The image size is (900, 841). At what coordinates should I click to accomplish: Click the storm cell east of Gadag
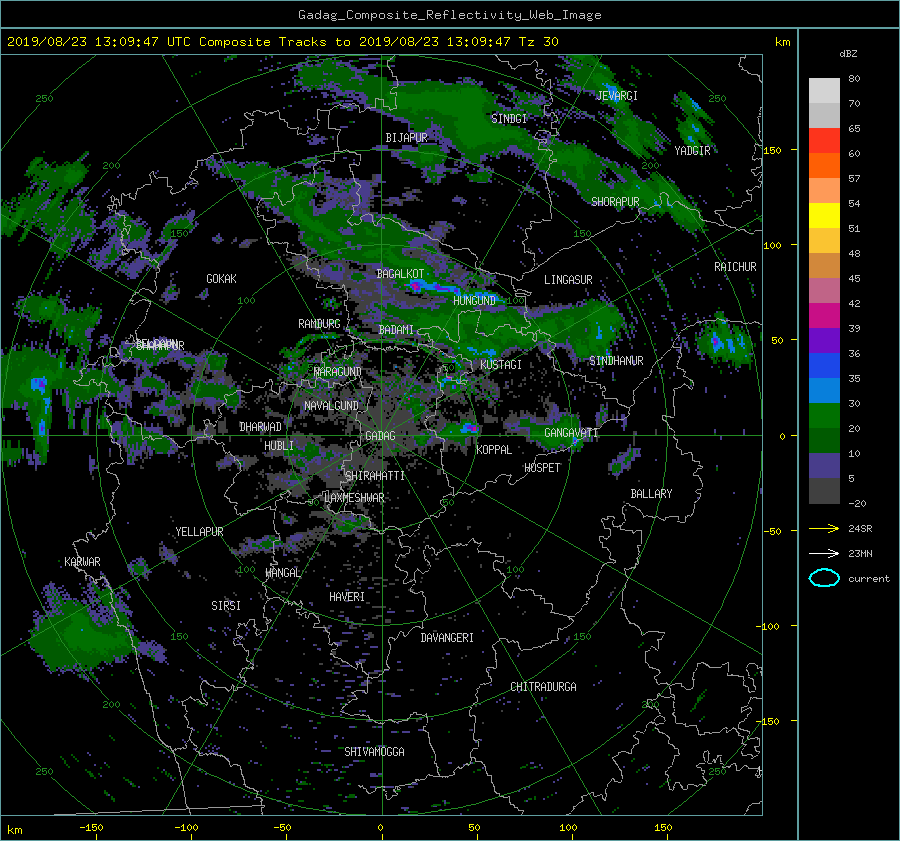(x=468, y=427)
